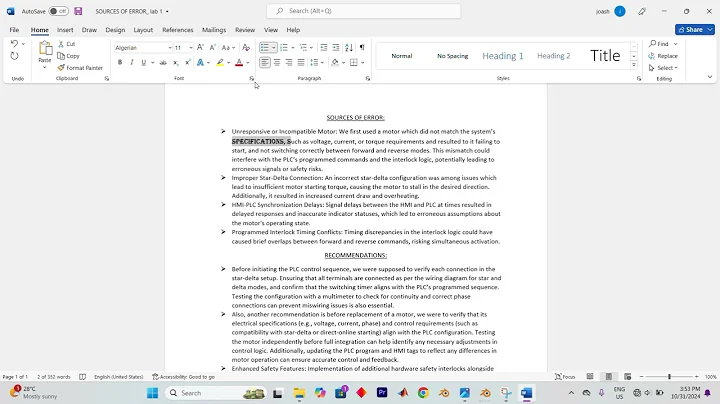
Task: Open Word from Windows taskbar
Action: pyautogui.click(x=527, y=393)
